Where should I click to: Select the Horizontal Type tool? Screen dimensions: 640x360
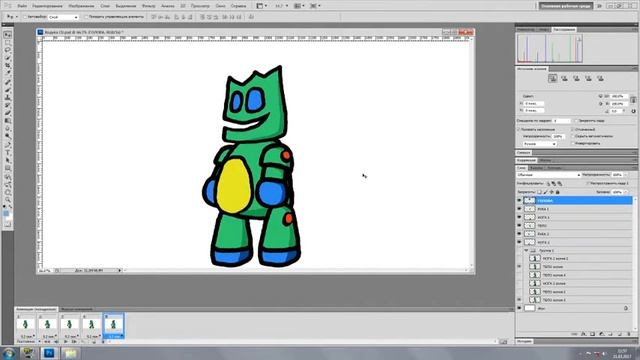pos(7,153)
